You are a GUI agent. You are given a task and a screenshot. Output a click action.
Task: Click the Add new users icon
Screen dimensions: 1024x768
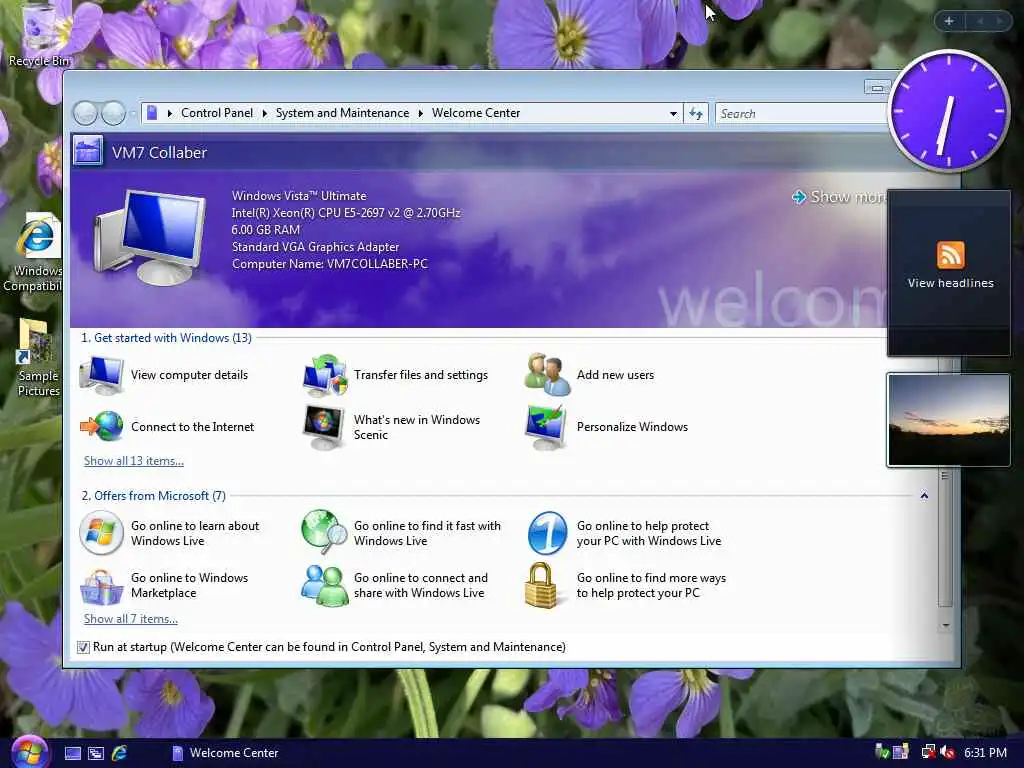547,374
